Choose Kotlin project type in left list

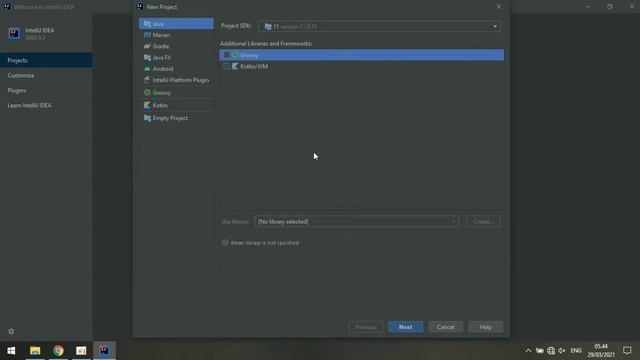pos(176,105)
